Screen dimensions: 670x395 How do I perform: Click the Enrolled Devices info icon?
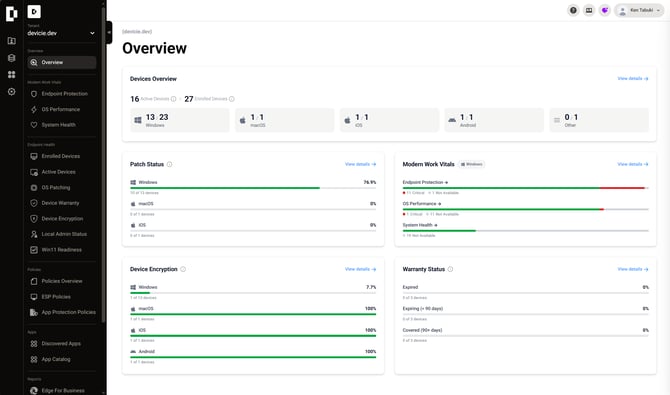click(232, 99)
